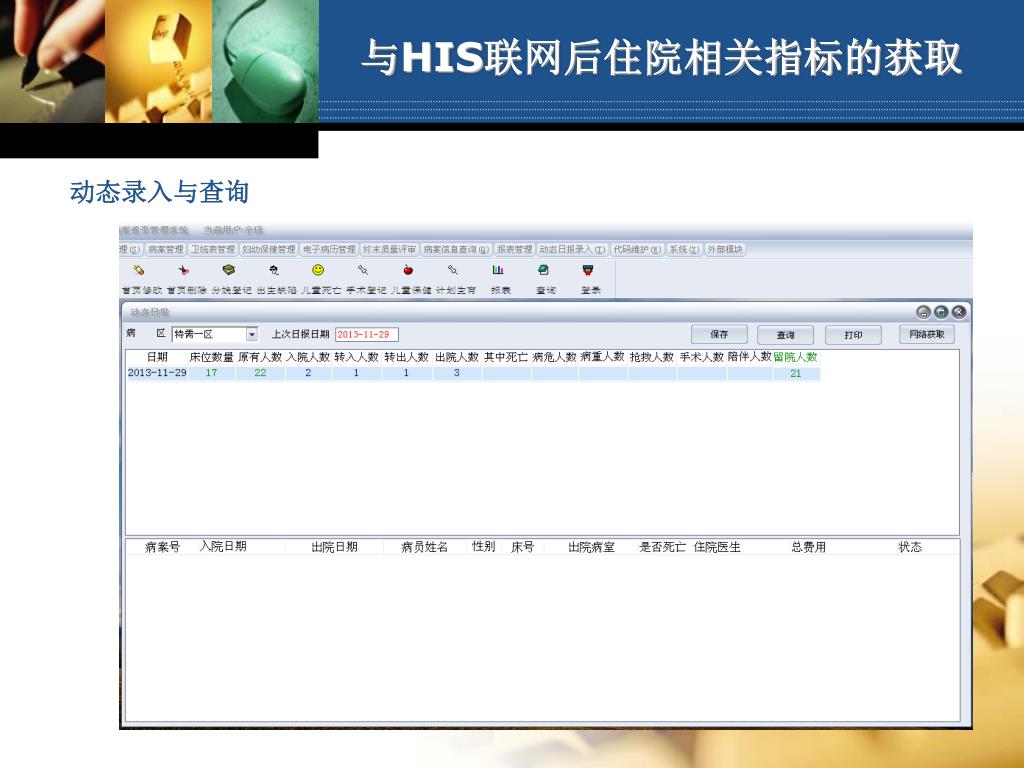The height and width of the screenshot is (768, 1024).
Task: Click the 查询 toolbar icon
Action: tap(544, 271)
